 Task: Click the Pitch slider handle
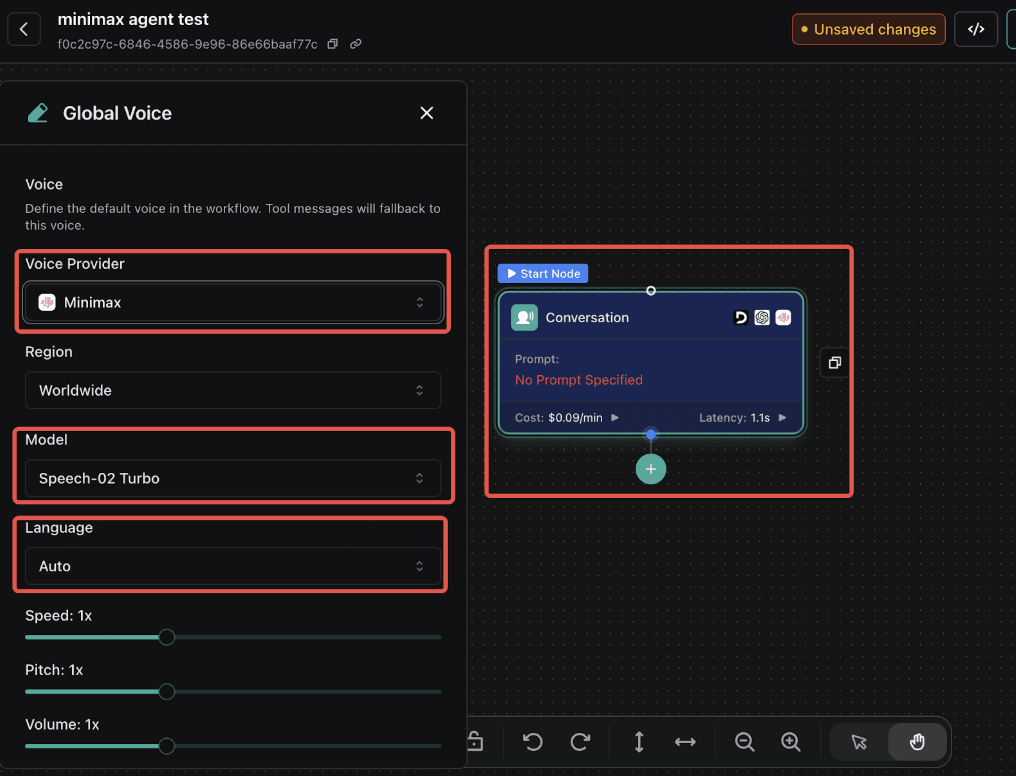click(x=167, y=692)
